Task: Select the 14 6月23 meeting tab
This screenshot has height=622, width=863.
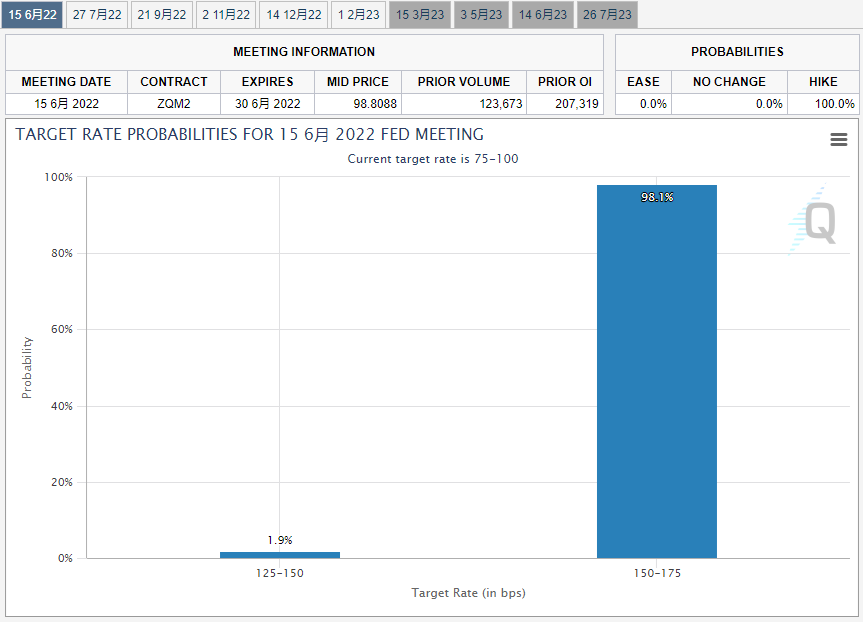Action: [x=543, y=15]
